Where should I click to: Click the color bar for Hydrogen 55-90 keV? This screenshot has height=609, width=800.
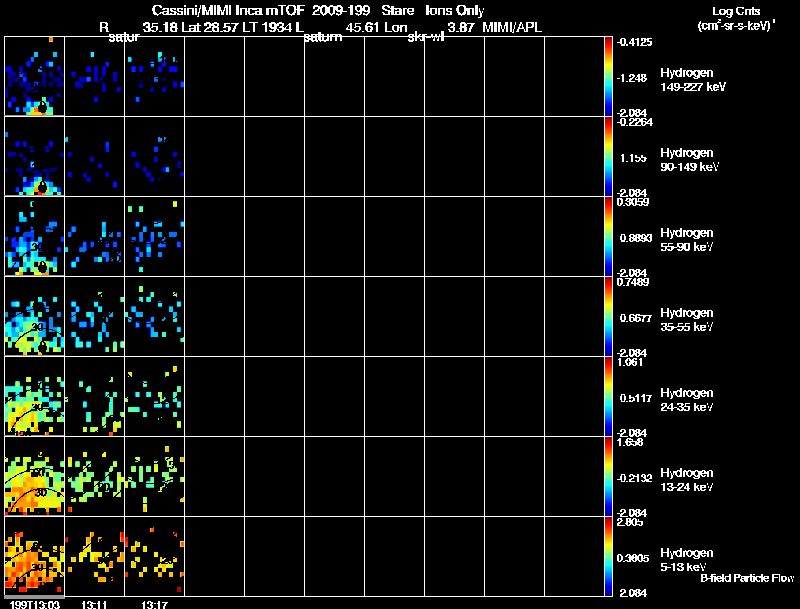pyautogui.click(x=608, y=236)
